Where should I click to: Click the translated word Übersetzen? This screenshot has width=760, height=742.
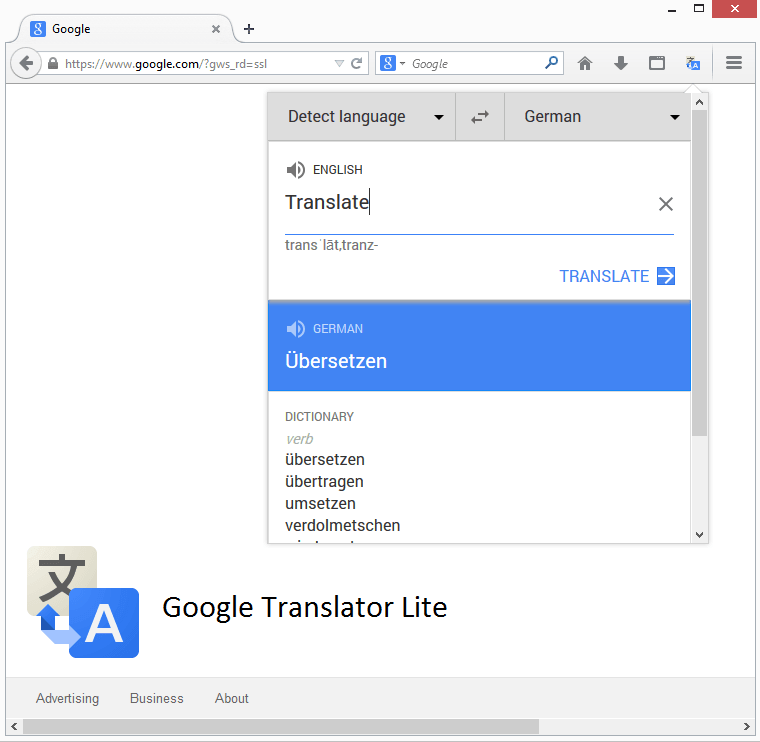click(x=336, y=362)
